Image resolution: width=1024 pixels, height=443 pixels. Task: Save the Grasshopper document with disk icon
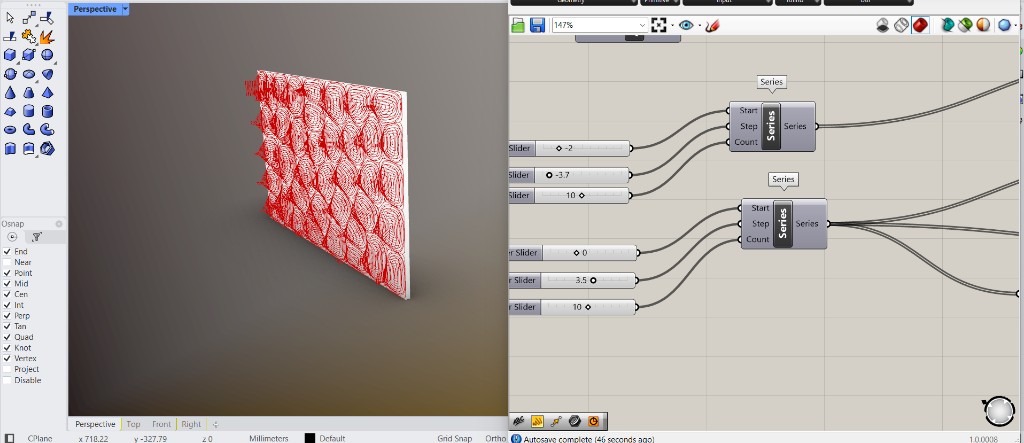537,25
